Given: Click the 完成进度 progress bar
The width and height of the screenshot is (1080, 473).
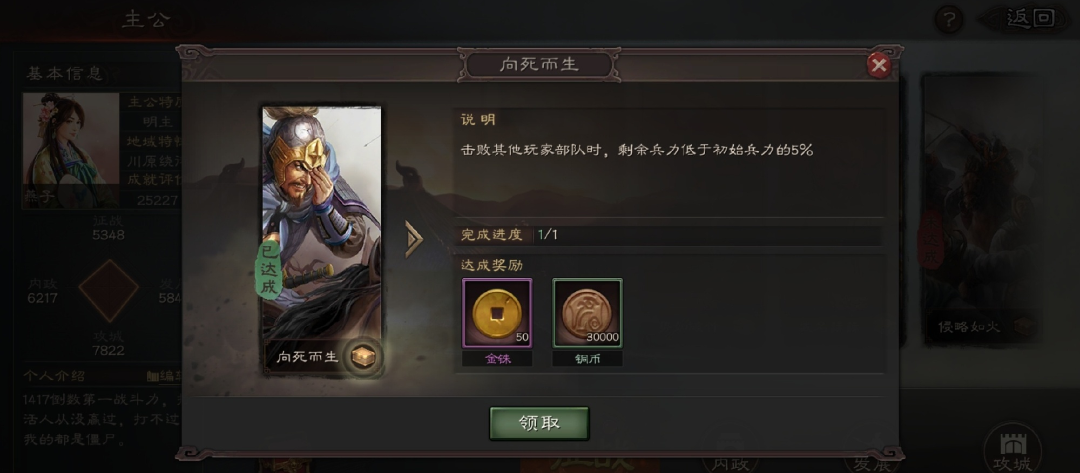Looking at the screenshot, I should [668, 235].
